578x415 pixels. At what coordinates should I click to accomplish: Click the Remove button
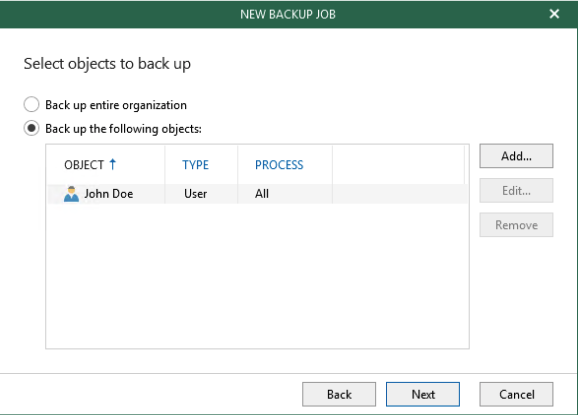tap(516, 225)
